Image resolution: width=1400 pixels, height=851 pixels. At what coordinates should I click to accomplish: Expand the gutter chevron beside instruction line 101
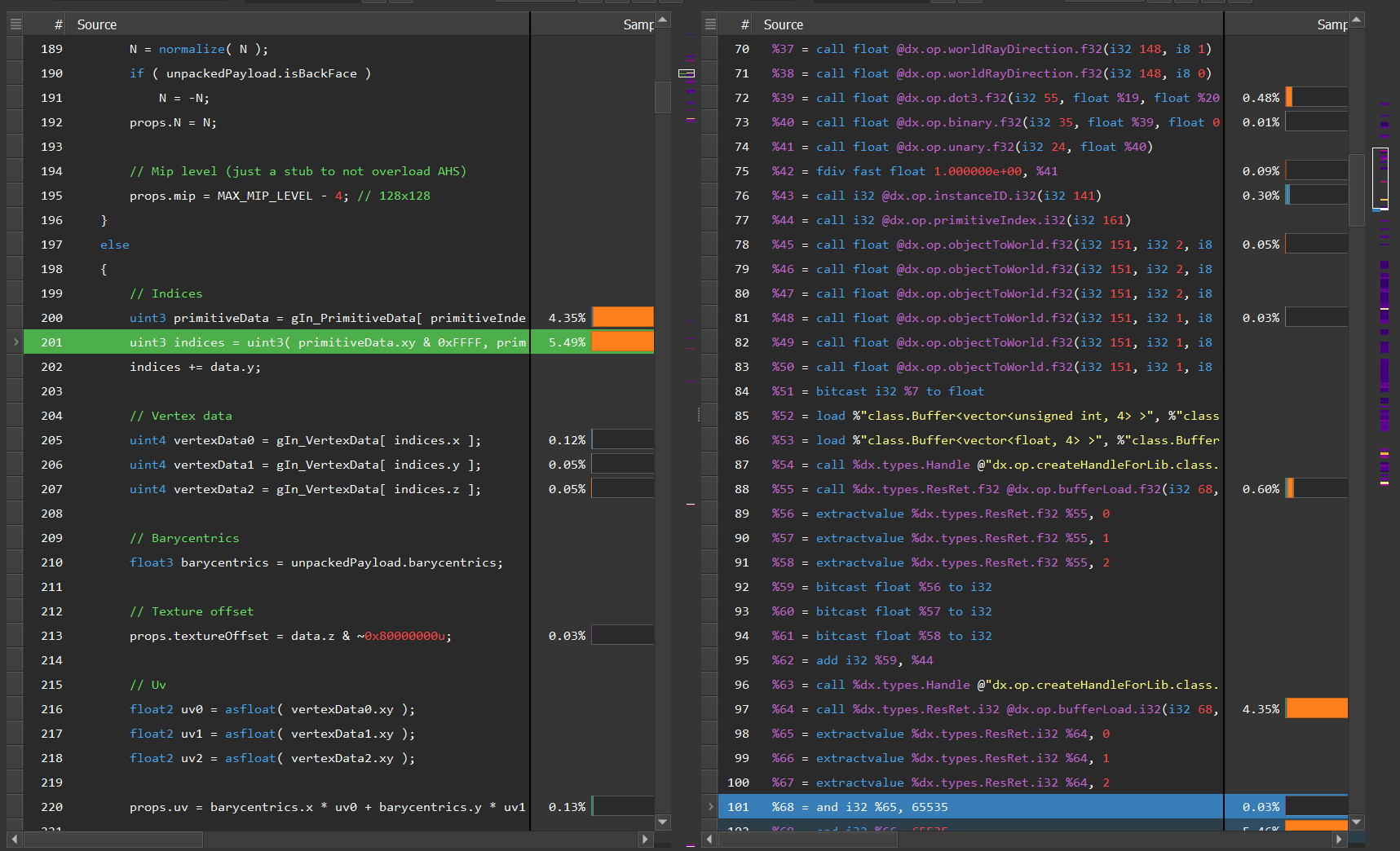709,807
